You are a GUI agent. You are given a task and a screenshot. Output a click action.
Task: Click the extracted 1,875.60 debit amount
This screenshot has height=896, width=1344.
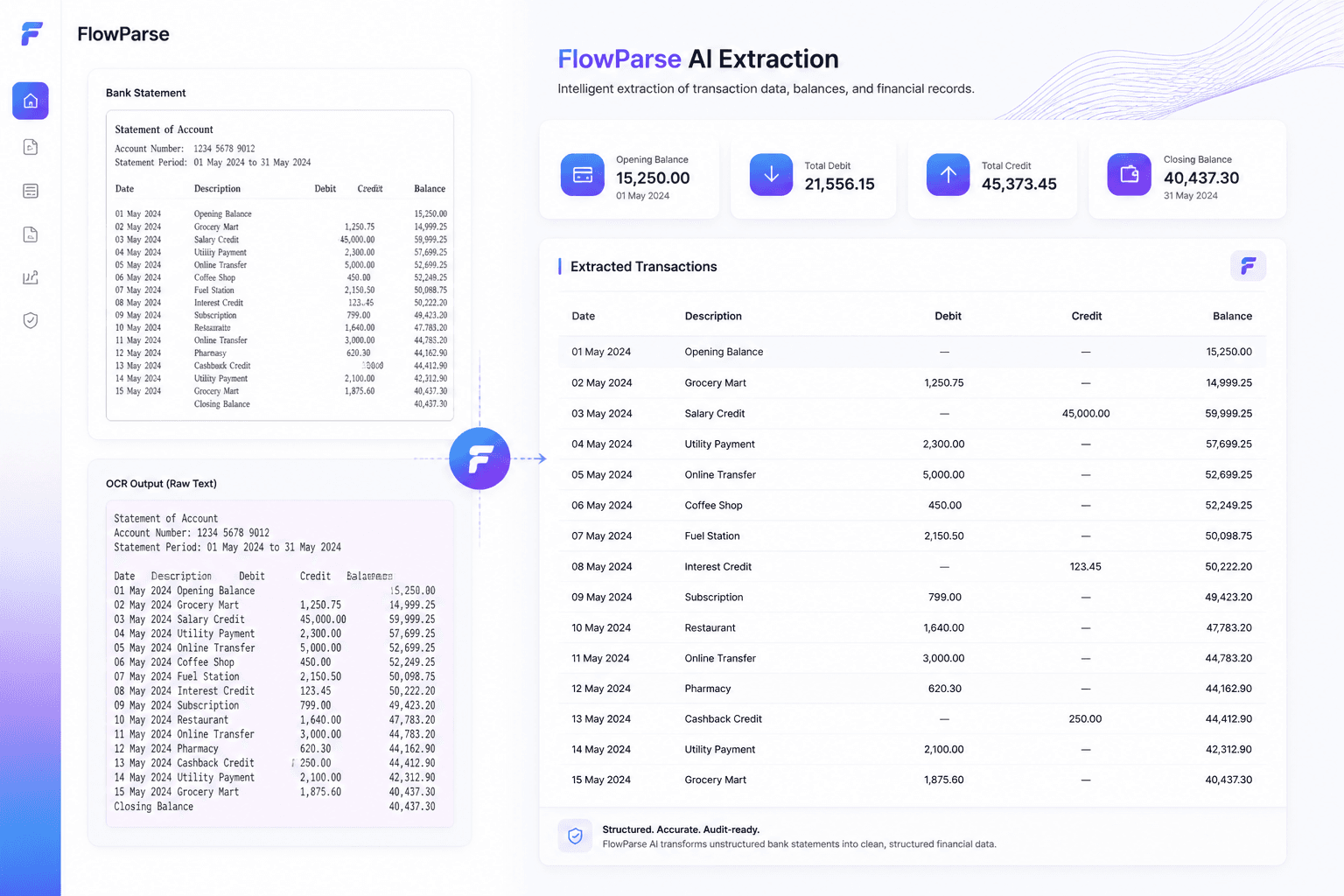pyautogui.click(x=944, y=780)
